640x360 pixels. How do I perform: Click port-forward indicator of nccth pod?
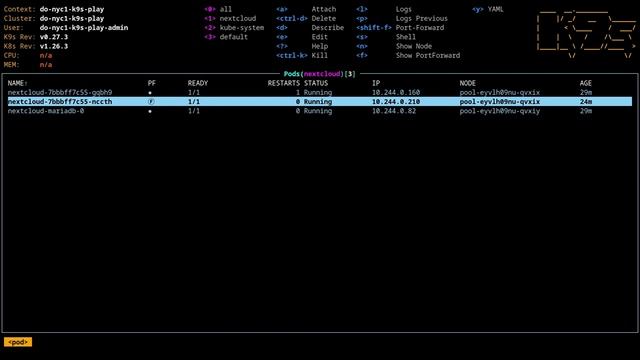(151, 102)
